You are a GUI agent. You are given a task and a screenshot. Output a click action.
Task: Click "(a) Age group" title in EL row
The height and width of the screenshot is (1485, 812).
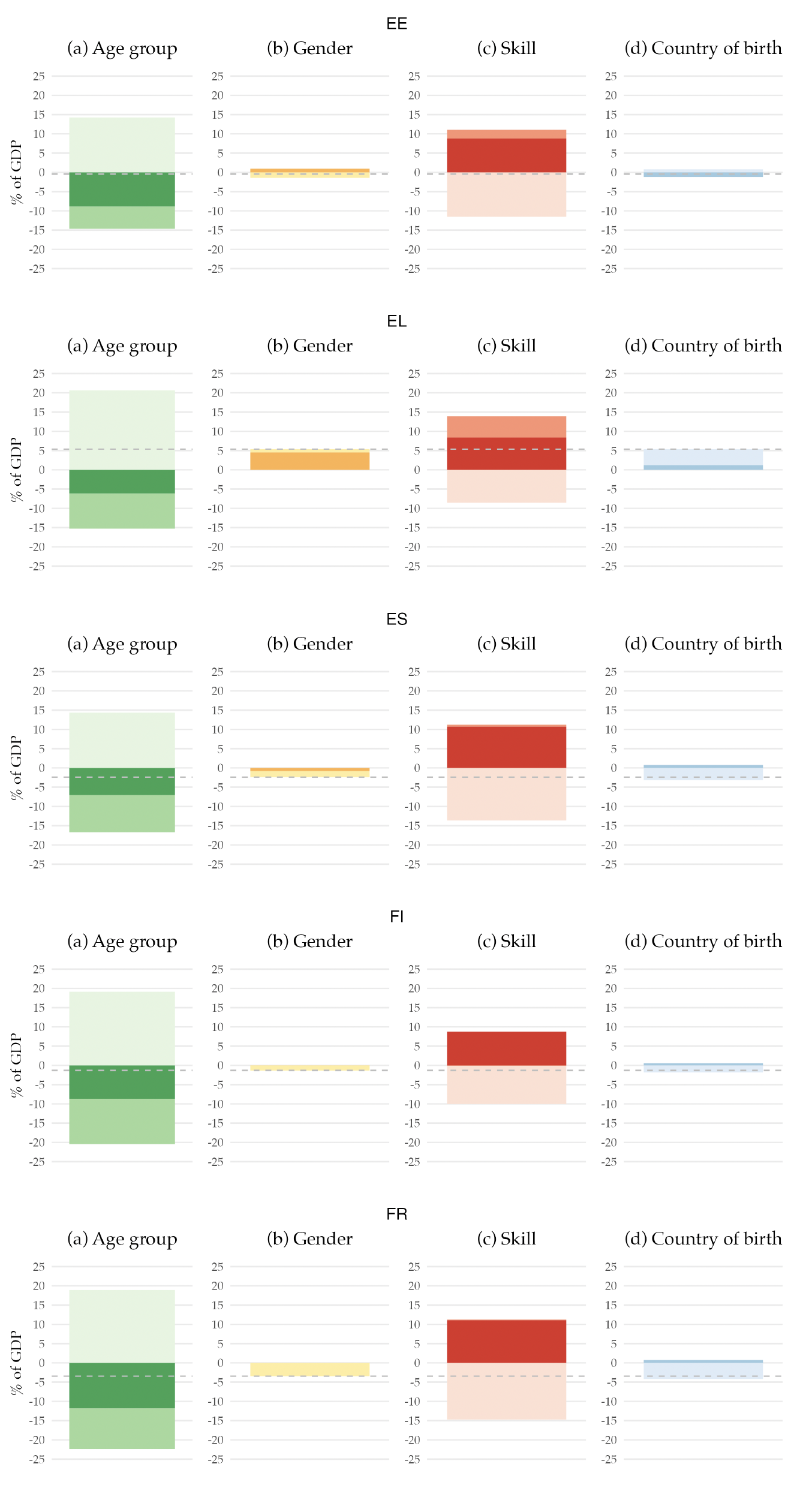pos(122,346)
